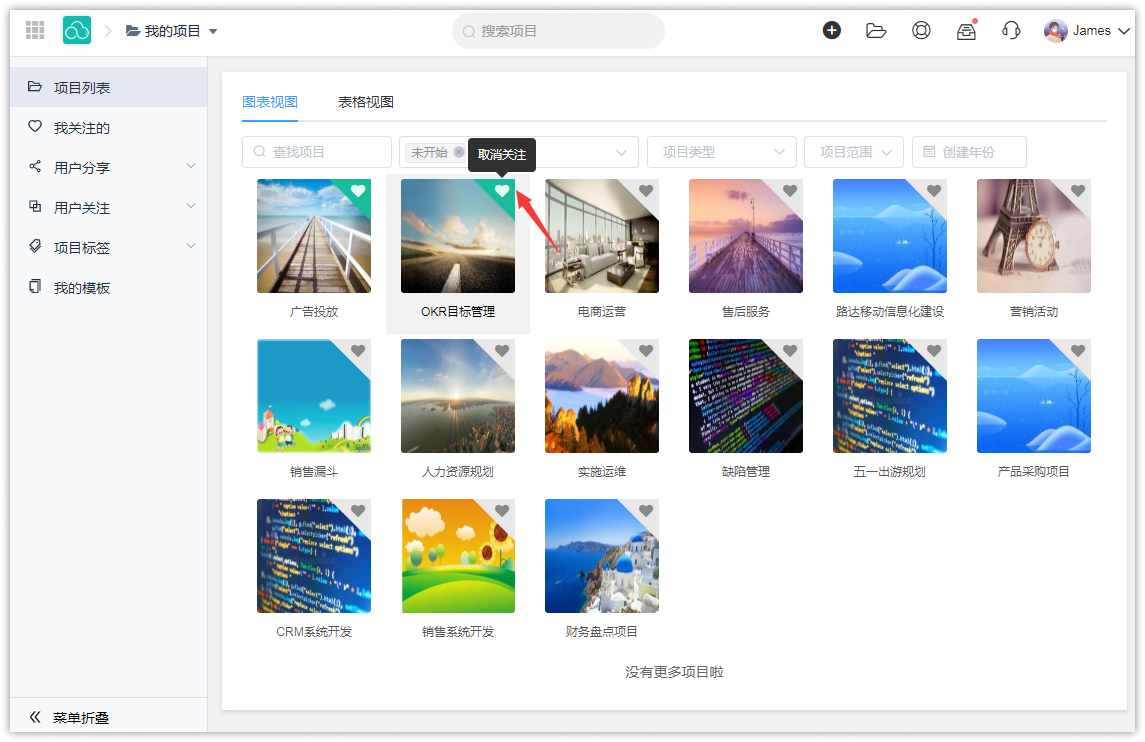Open the 财务盘点项目 project thumbnail
1145x742 pixels.
(x=602, y=556)
